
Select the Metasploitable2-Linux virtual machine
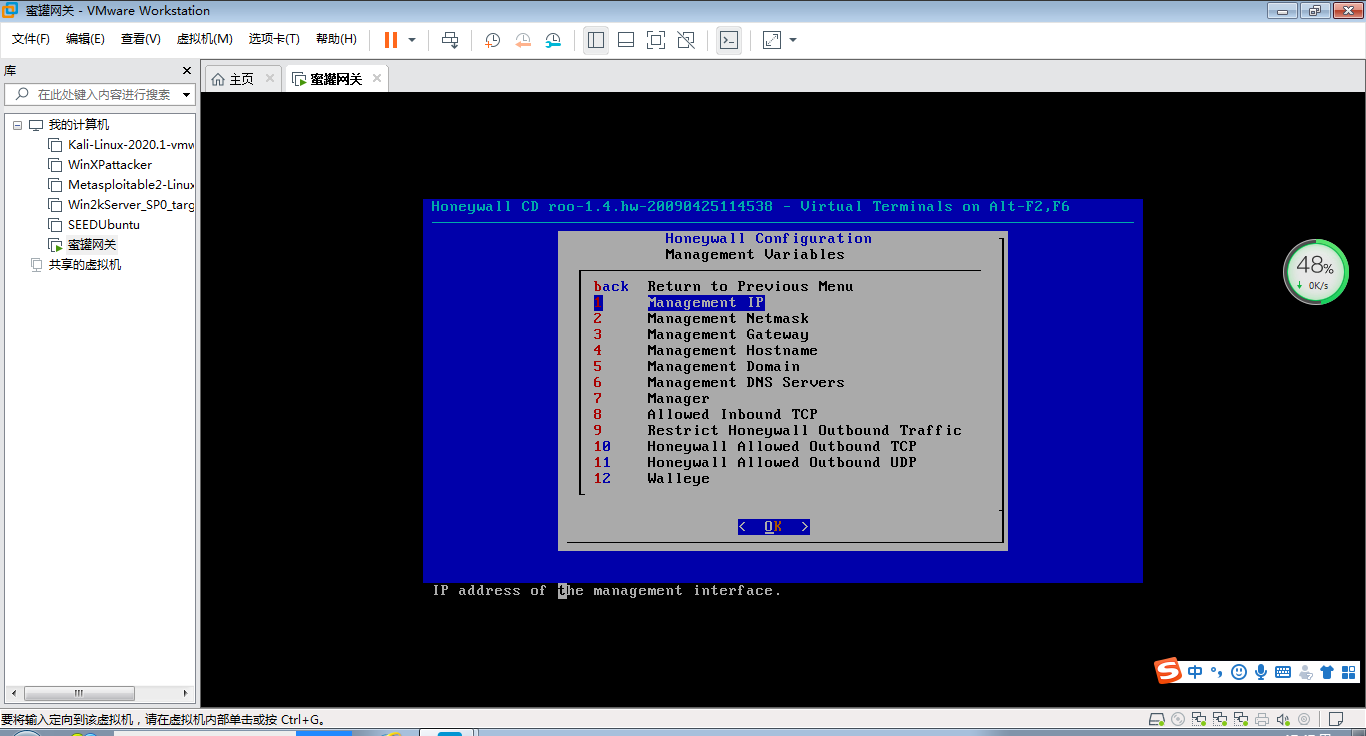click(131, 185)
